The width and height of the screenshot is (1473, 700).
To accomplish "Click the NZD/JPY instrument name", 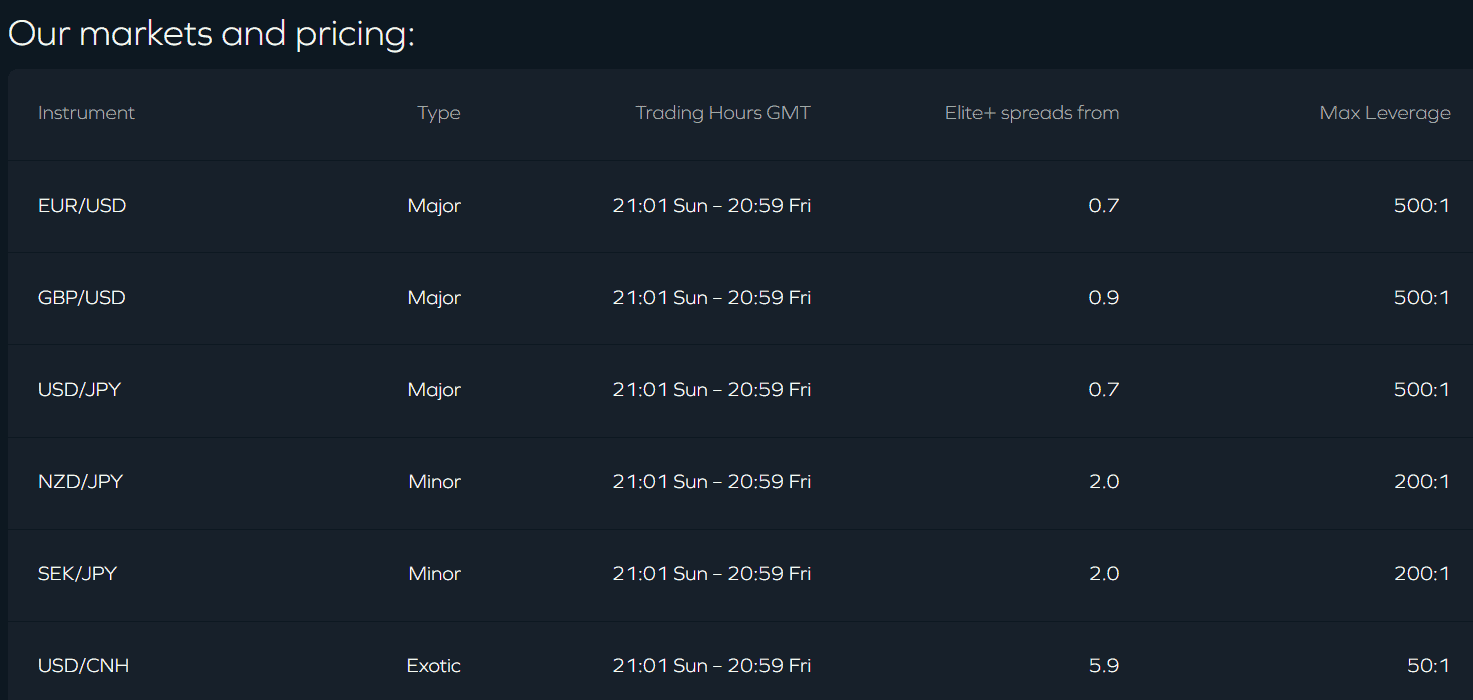I will tap(80, 482).
